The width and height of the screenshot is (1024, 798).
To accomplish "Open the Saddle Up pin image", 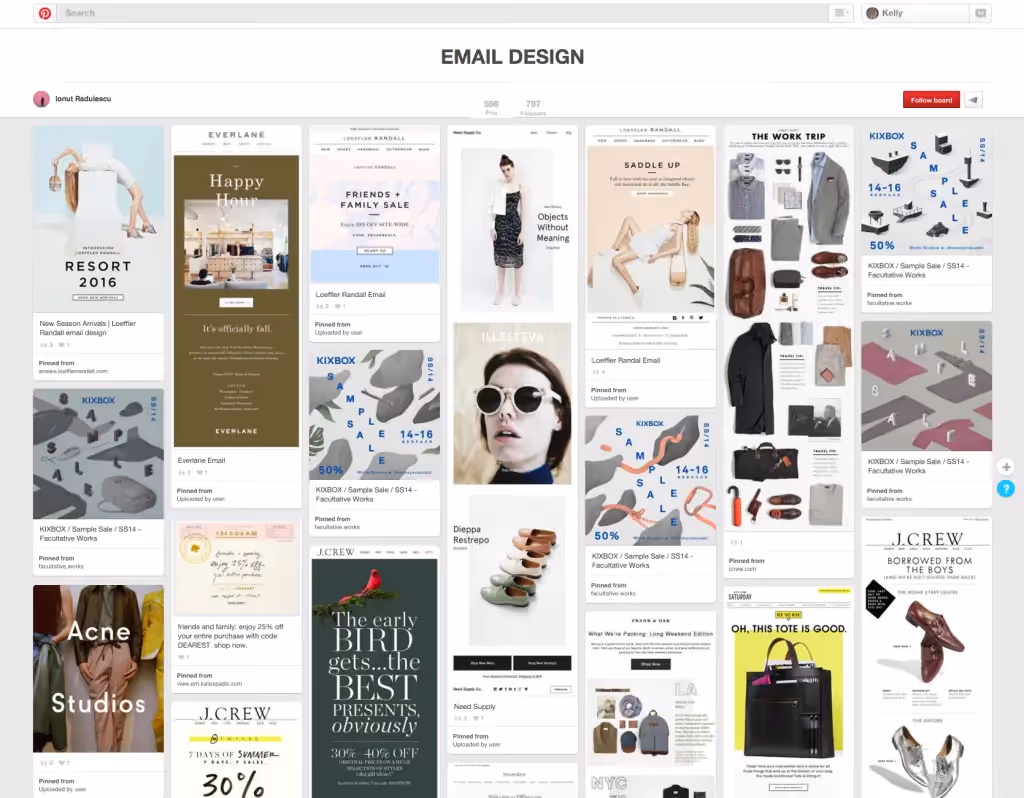I will pos(650,237).
